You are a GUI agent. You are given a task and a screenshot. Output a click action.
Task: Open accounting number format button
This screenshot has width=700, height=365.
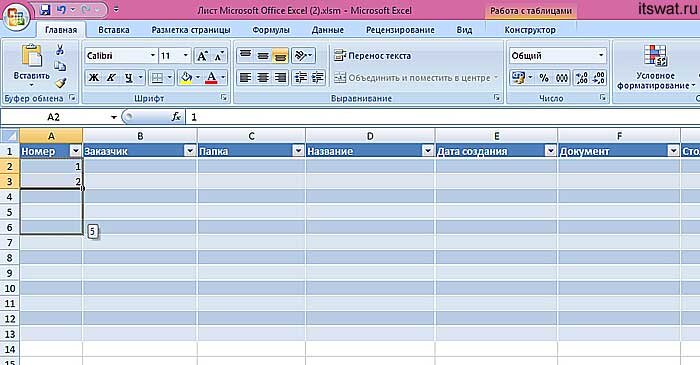[x=518, y=78]
